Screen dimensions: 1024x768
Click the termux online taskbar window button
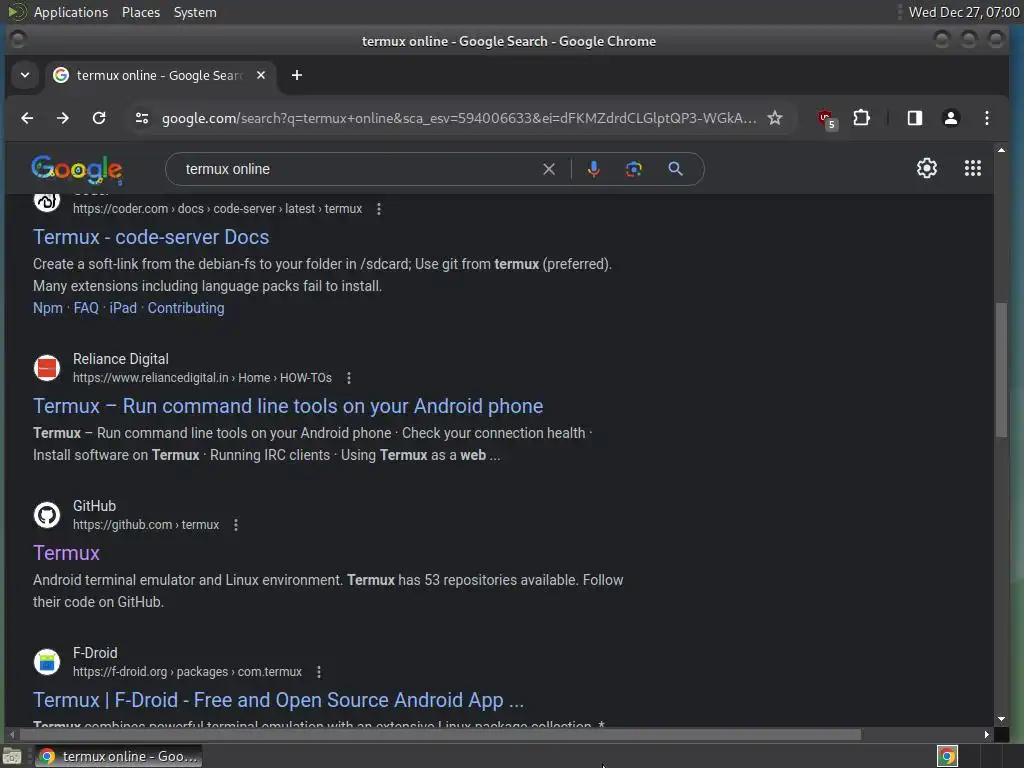[x=118, y=756]
